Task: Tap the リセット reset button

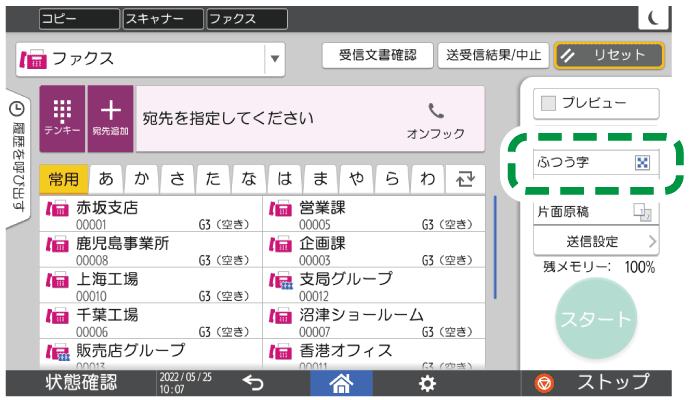Action: click(609, 55)
